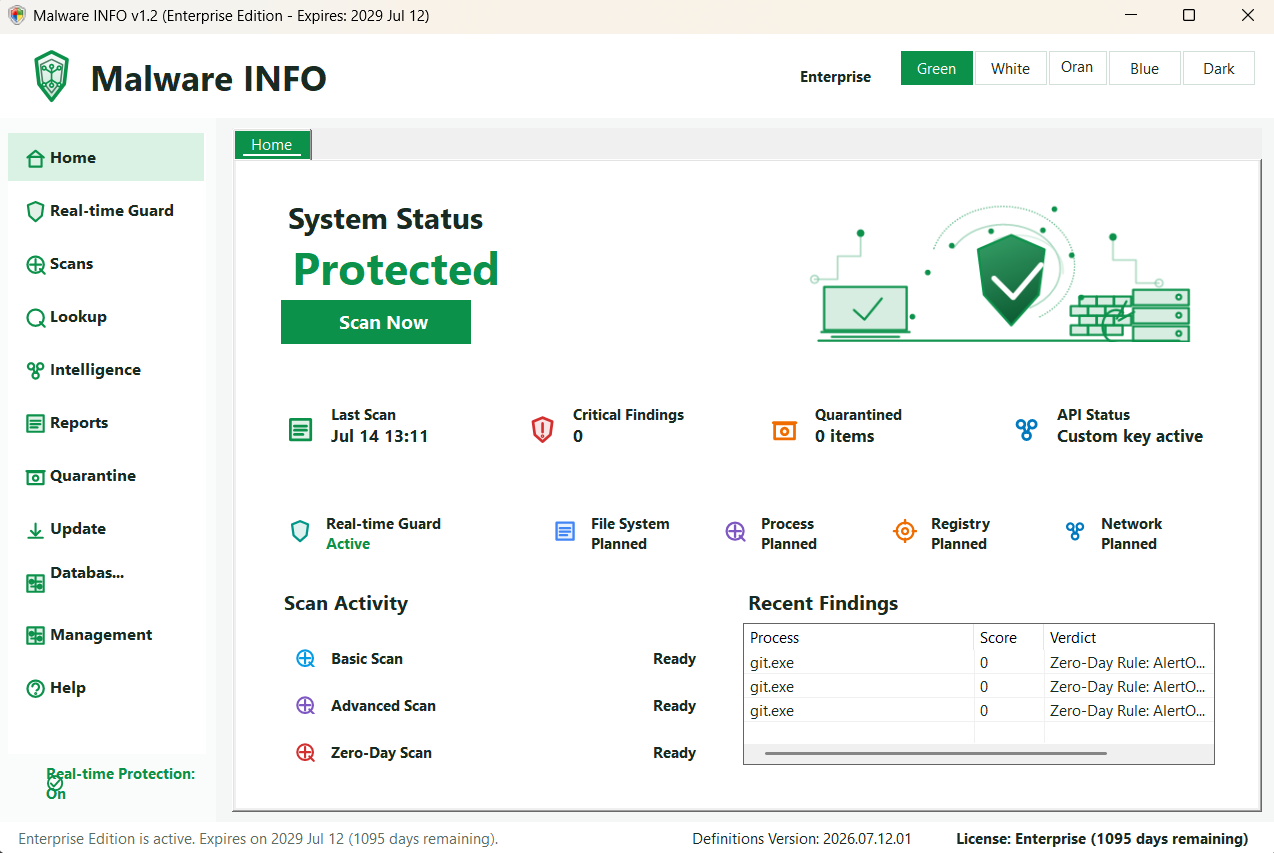Viewport: 1274px width, 853px height.
Task: Switch to the Blue theme
Action: coord(1145,68)
